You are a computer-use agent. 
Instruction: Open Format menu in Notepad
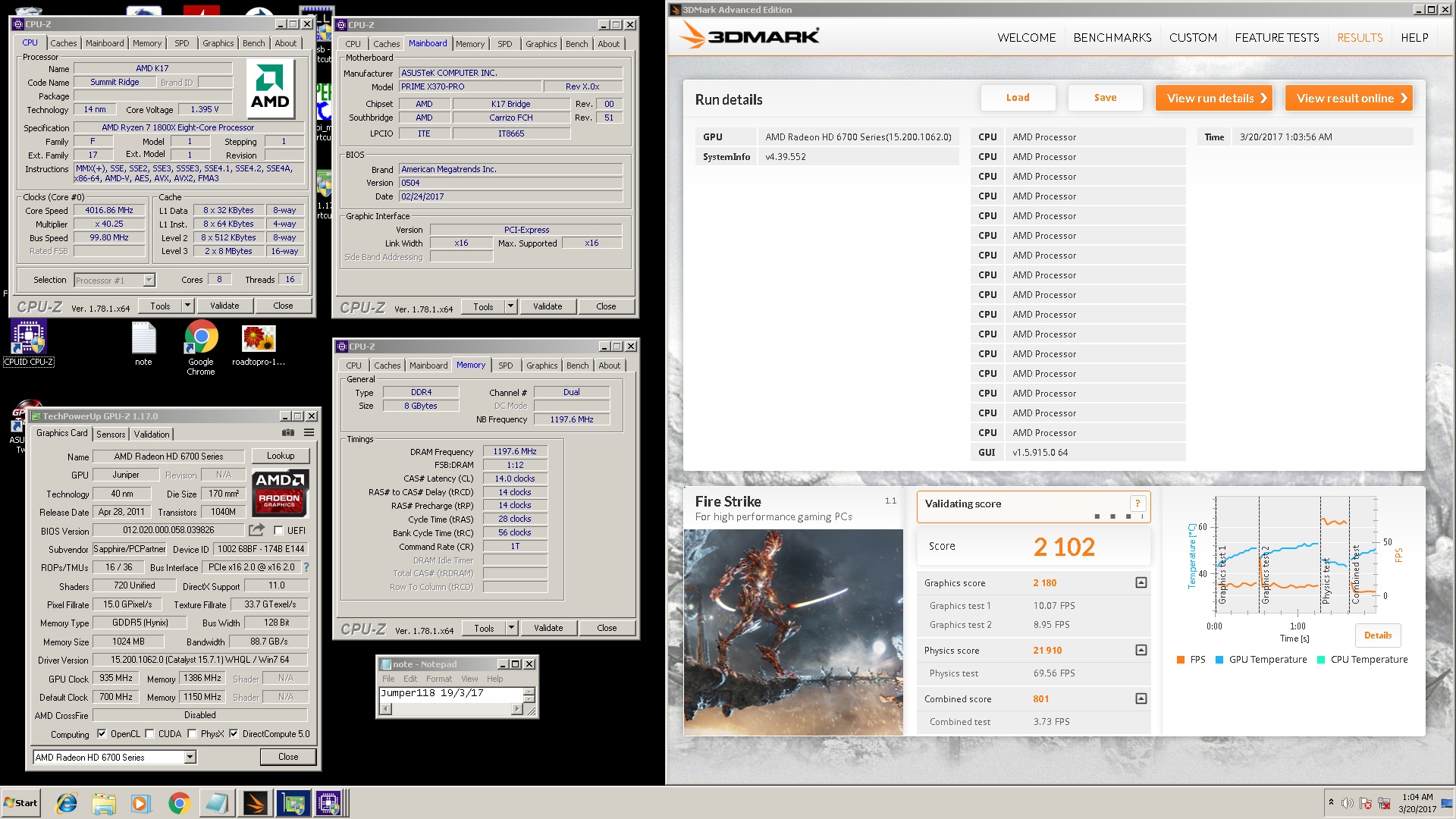(x=438, y=679)
